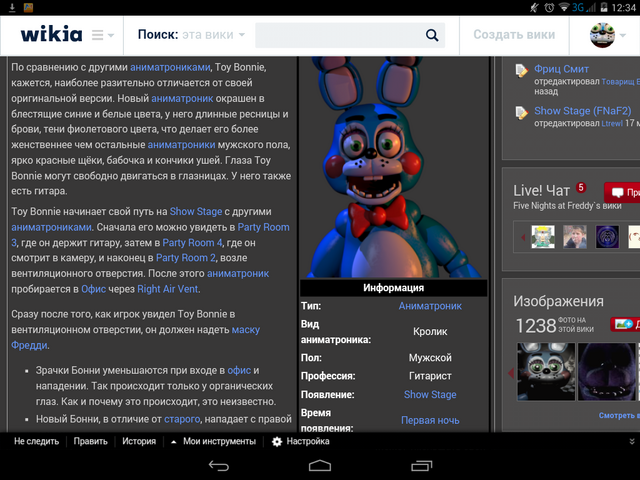The width and height of the screenshot is (640, 480).
Task: Click "Аниматроник" value in info table
Action: [x=430, y=306]
